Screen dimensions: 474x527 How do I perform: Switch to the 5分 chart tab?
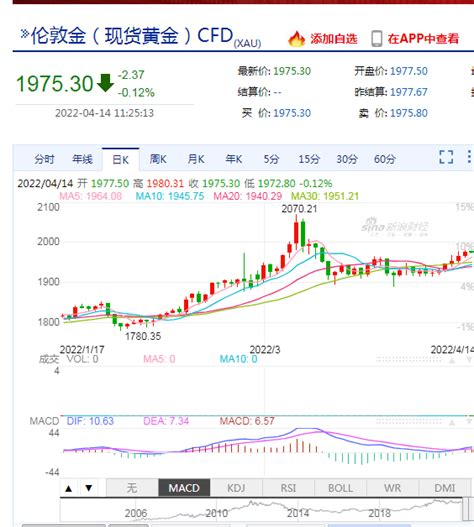click(x=271, y=159)
